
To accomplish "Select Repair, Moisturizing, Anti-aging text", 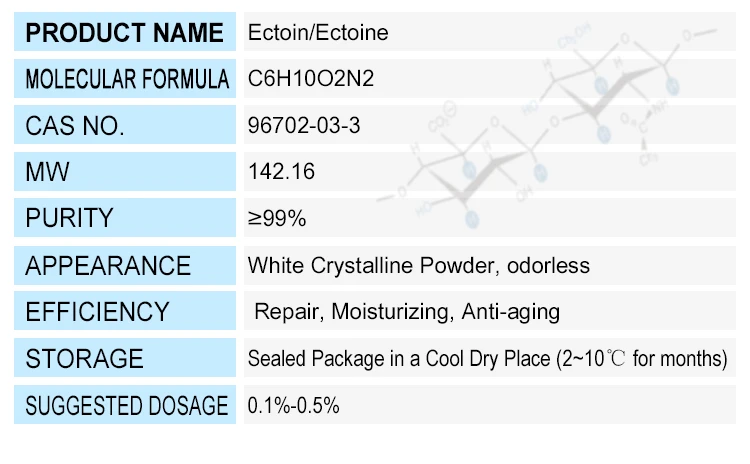I will point(407,312).
